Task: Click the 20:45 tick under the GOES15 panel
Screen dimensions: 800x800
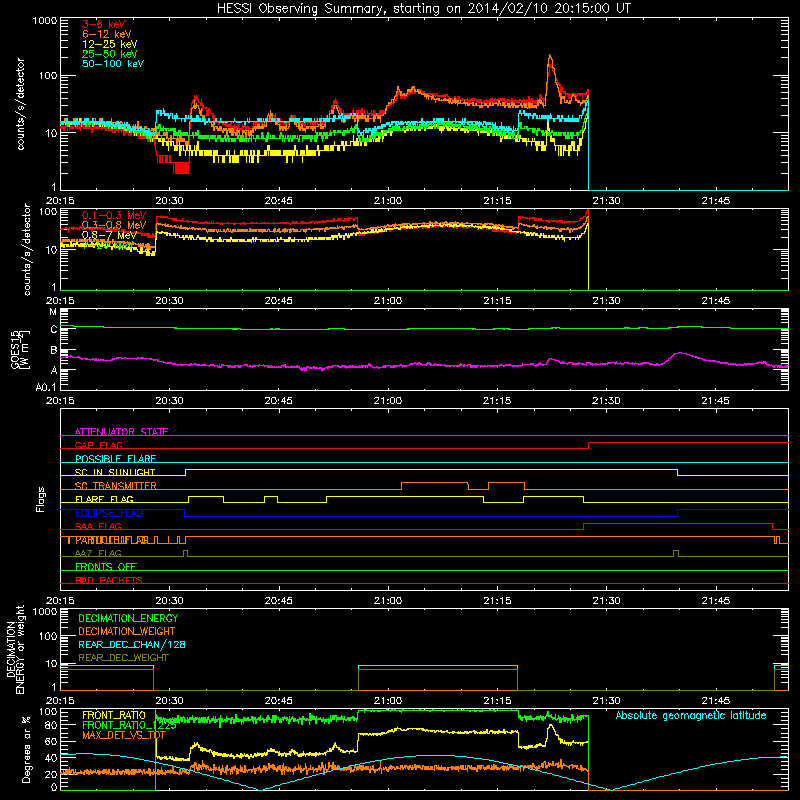Action: point(279,401)
